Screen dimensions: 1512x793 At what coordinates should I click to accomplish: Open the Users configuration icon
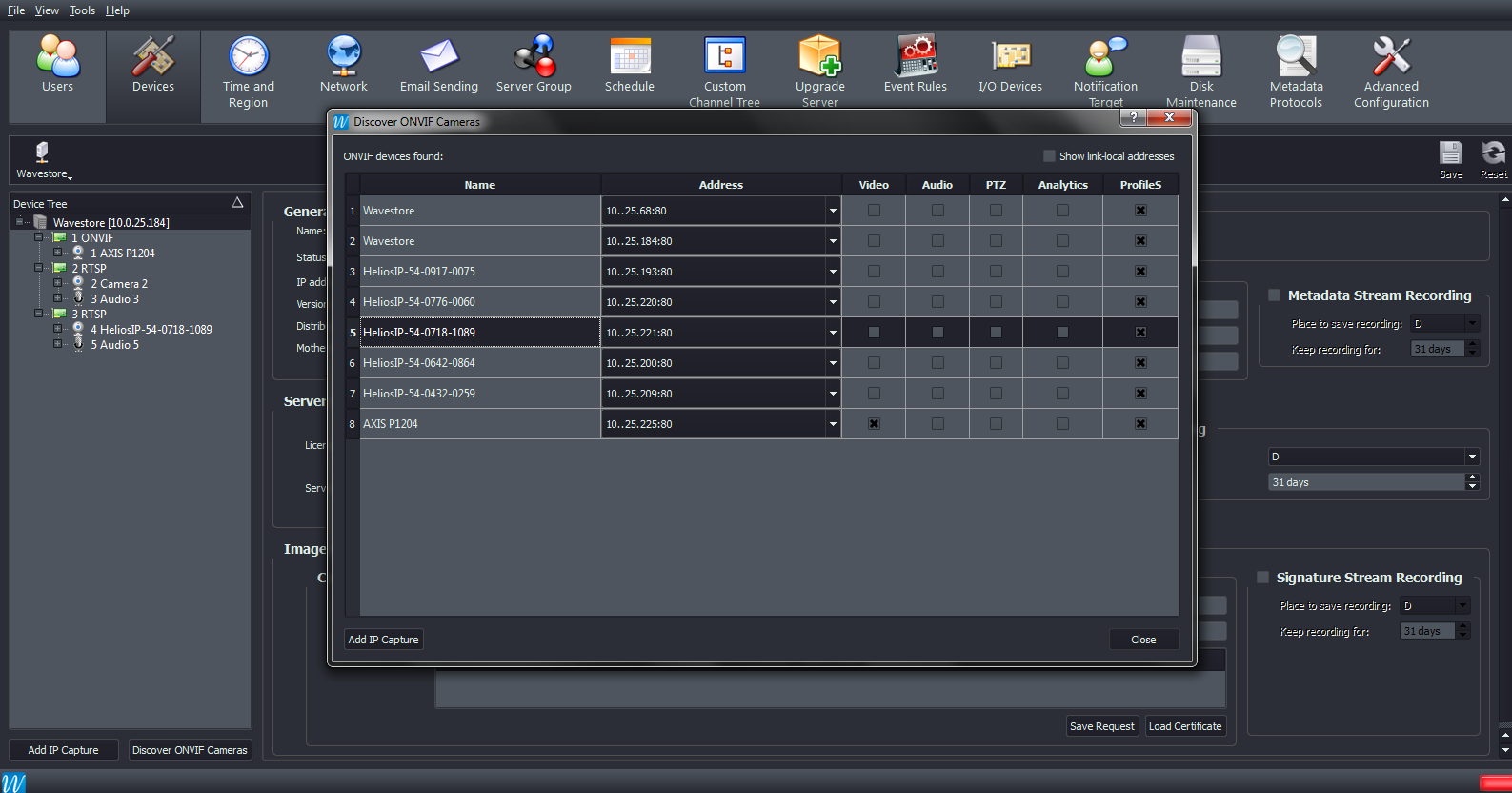pyautogui.click(x=57, y=65)
